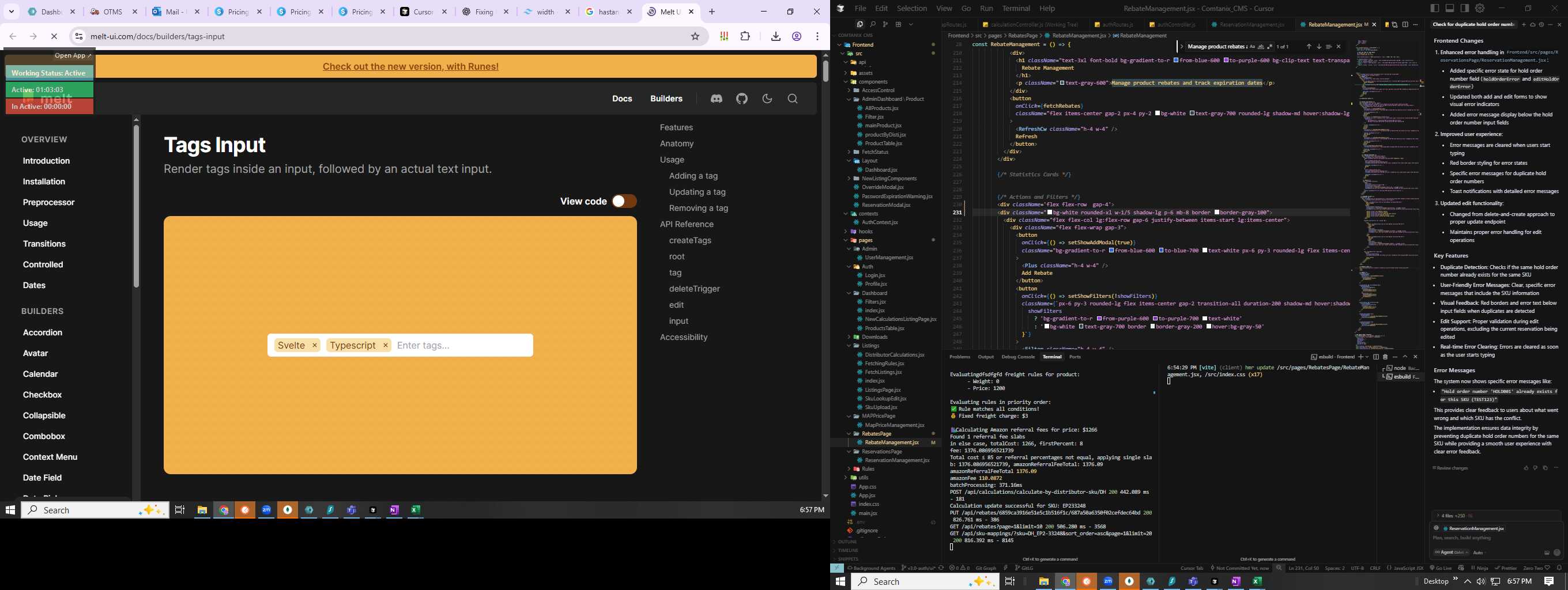Go to Melt UI Docs nav link
The width and height of the screenshot is (1568, 590).
[622, 99]
